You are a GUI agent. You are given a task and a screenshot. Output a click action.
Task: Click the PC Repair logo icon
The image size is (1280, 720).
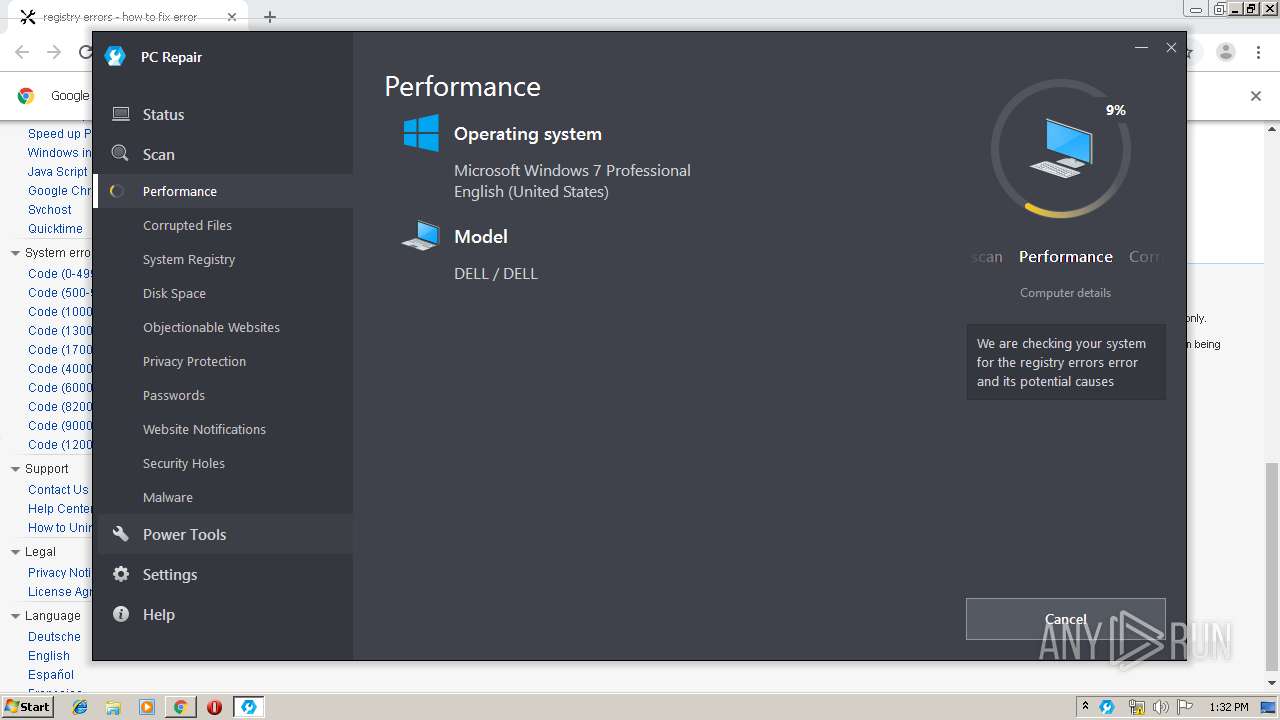point(115,57)
